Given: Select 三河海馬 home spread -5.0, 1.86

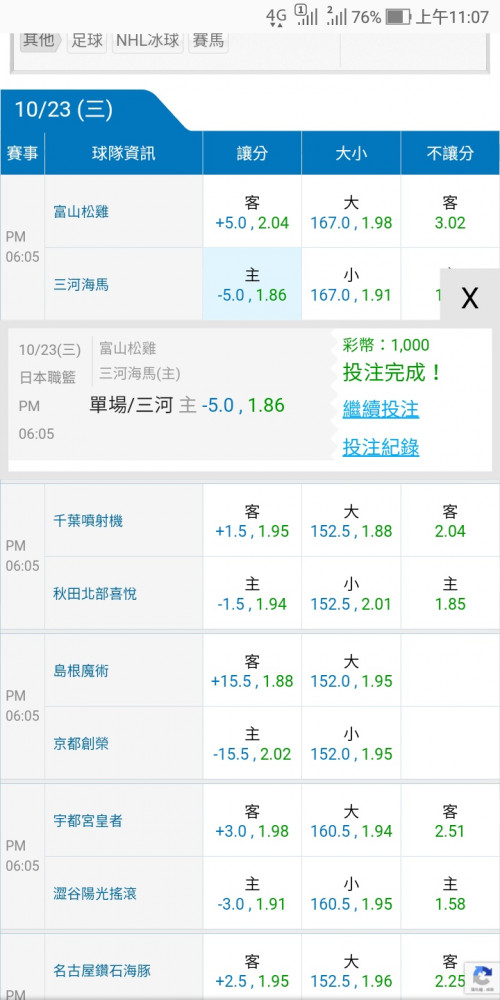Looking at the screenshot, I should pos(252,284).
